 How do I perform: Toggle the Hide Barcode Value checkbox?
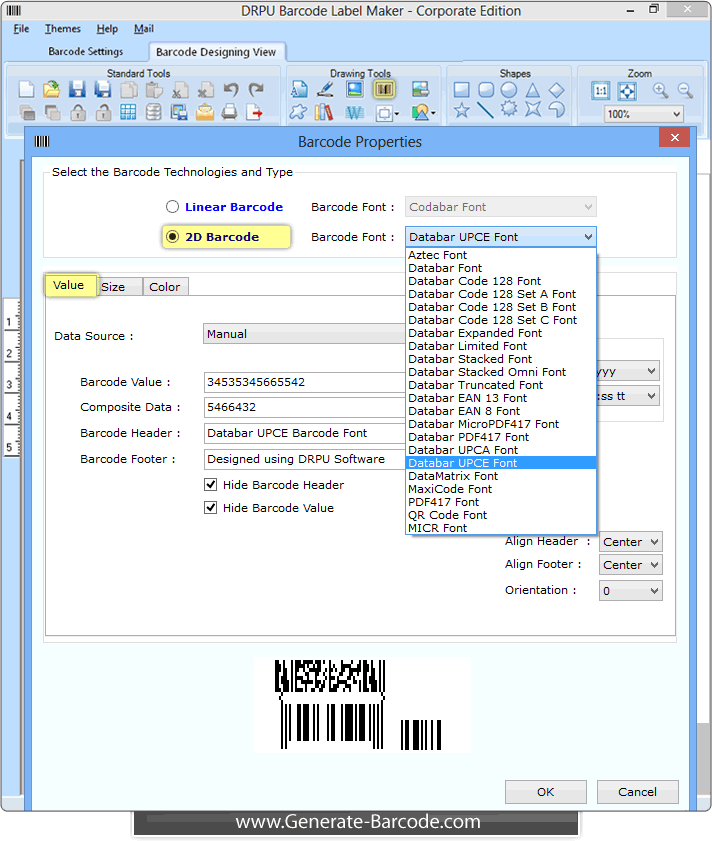coord(211,508)
